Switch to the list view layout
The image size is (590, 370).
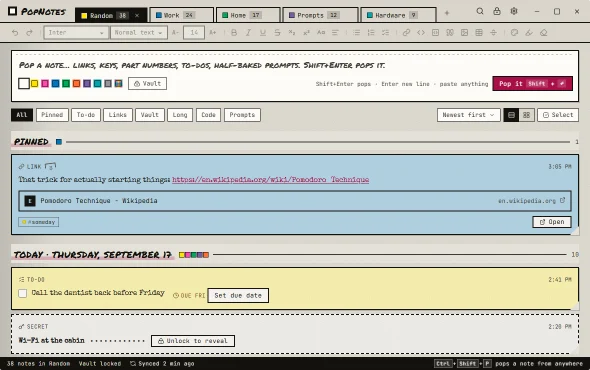coord(511,115)
